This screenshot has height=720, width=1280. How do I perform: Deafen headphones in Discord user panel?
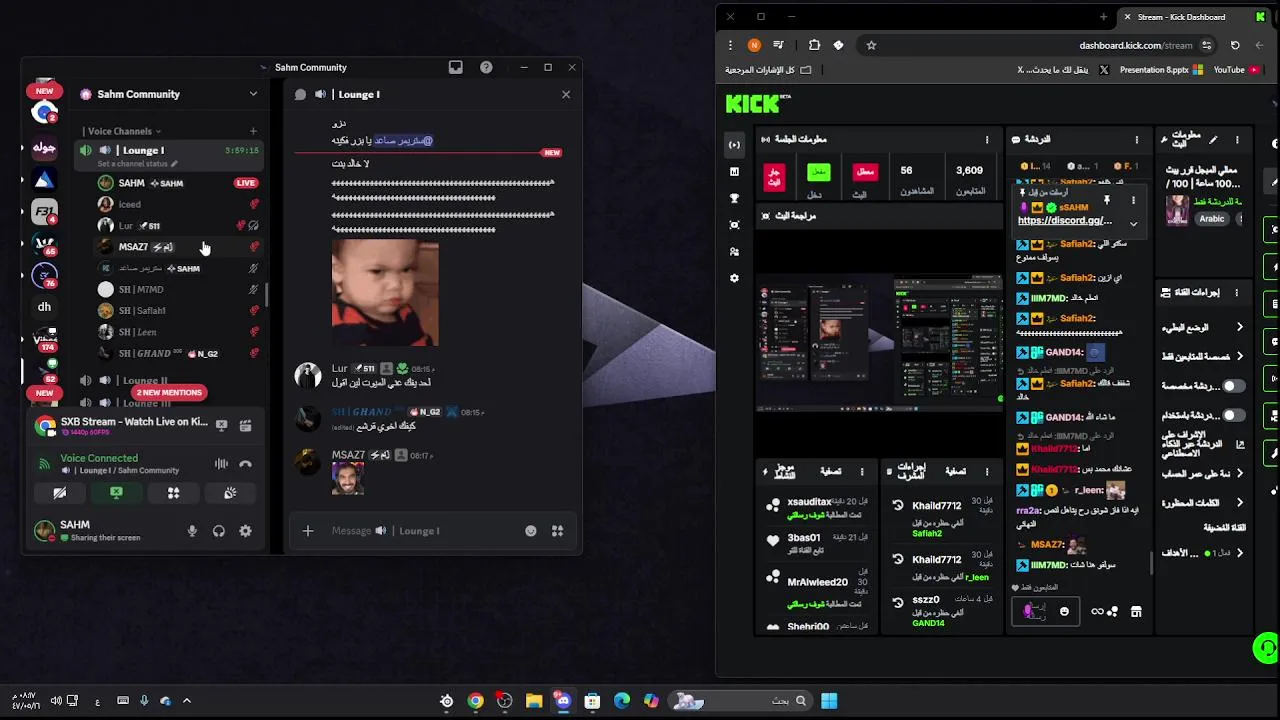tap(219, 531)
